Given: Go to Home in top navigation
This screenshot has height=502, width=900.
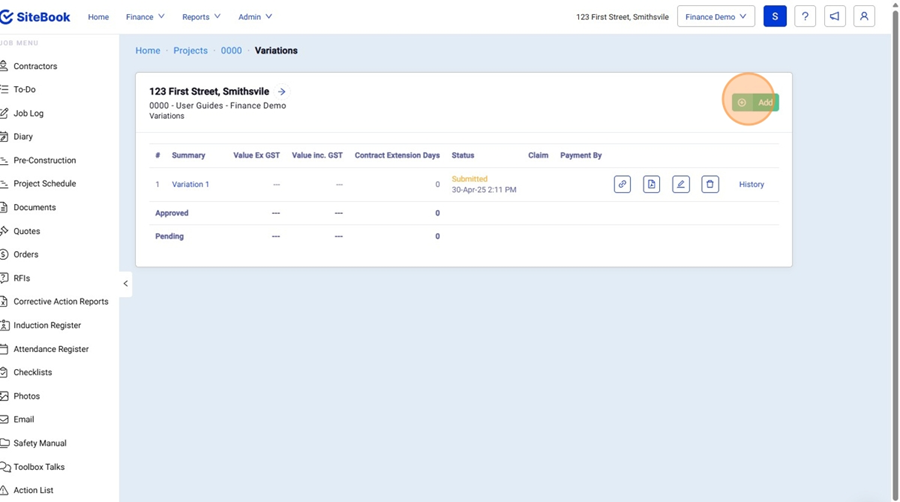Looking at the screenshot, I should pos(98,17).
